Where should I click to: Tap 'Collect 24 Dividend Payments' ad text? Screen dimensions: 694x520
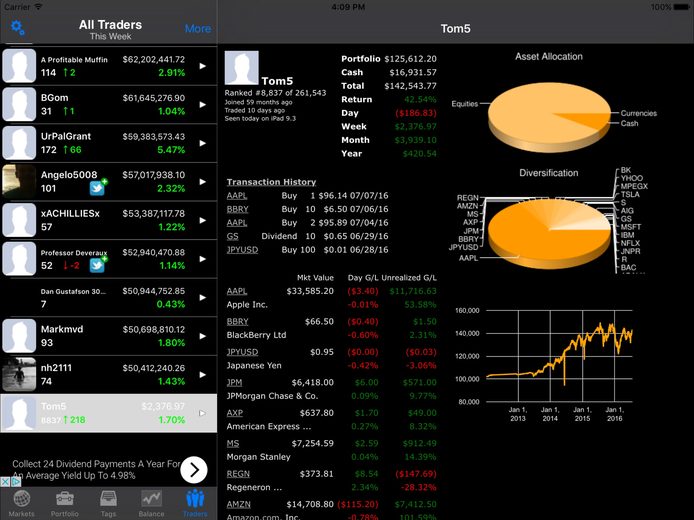(96, 470)
